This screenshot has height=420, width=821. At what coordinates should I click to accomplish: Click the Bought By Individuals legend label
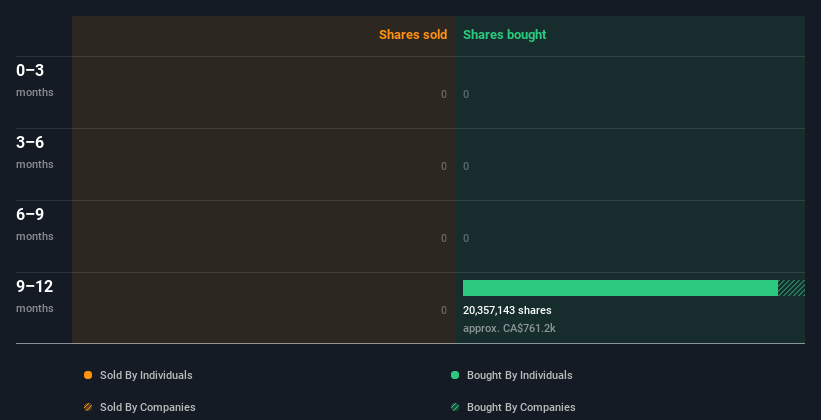519,375
